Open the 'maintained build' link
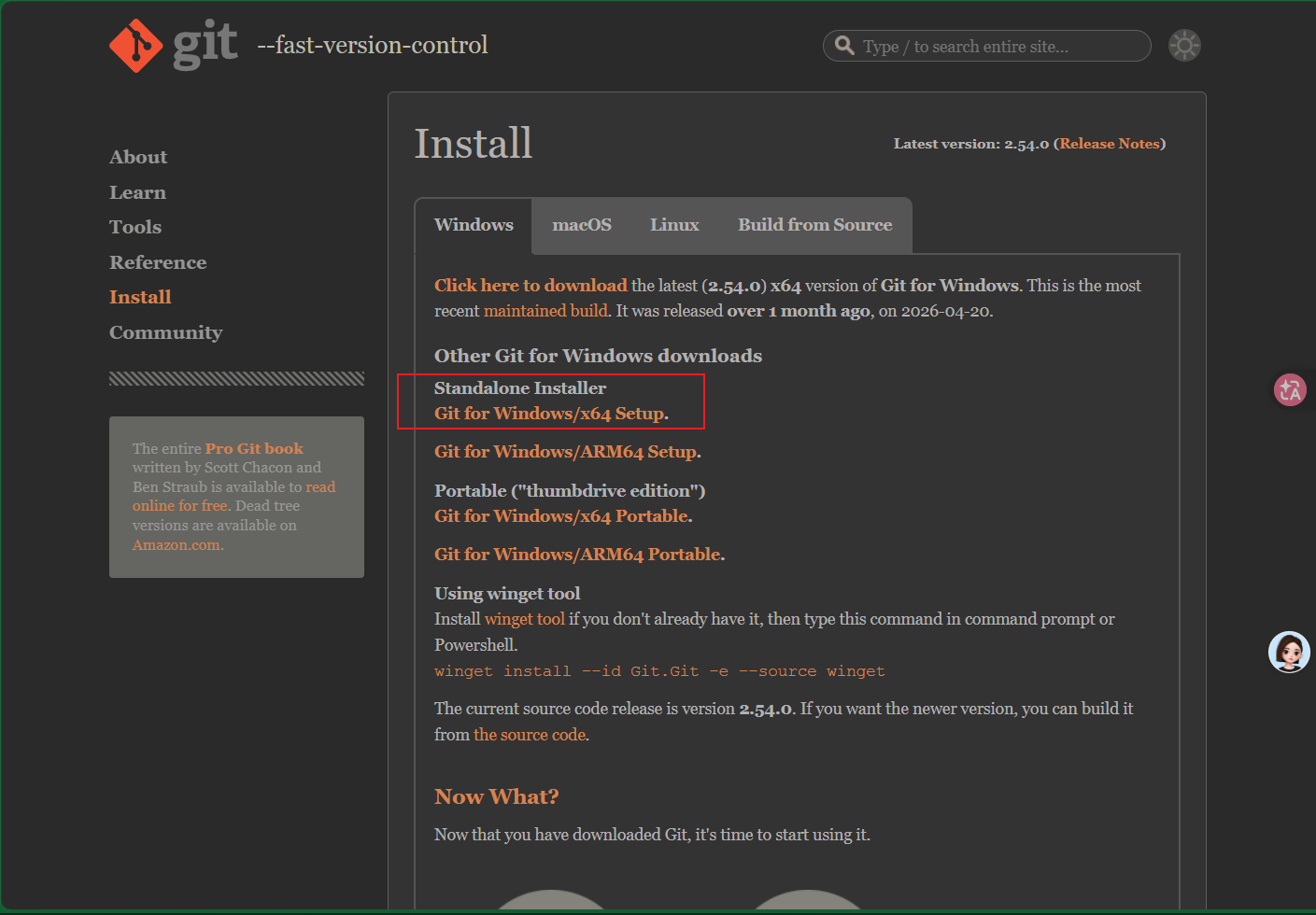 545,311
